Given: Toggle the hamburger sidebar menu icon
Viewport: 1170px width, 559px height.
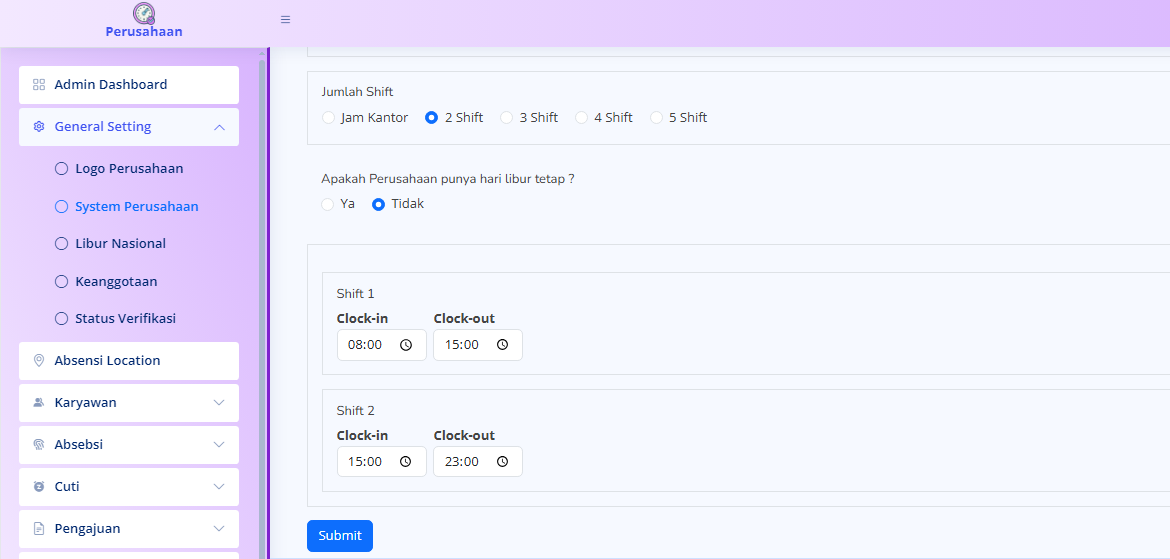Looking at the screenshot, I should (x=285, y=19).
